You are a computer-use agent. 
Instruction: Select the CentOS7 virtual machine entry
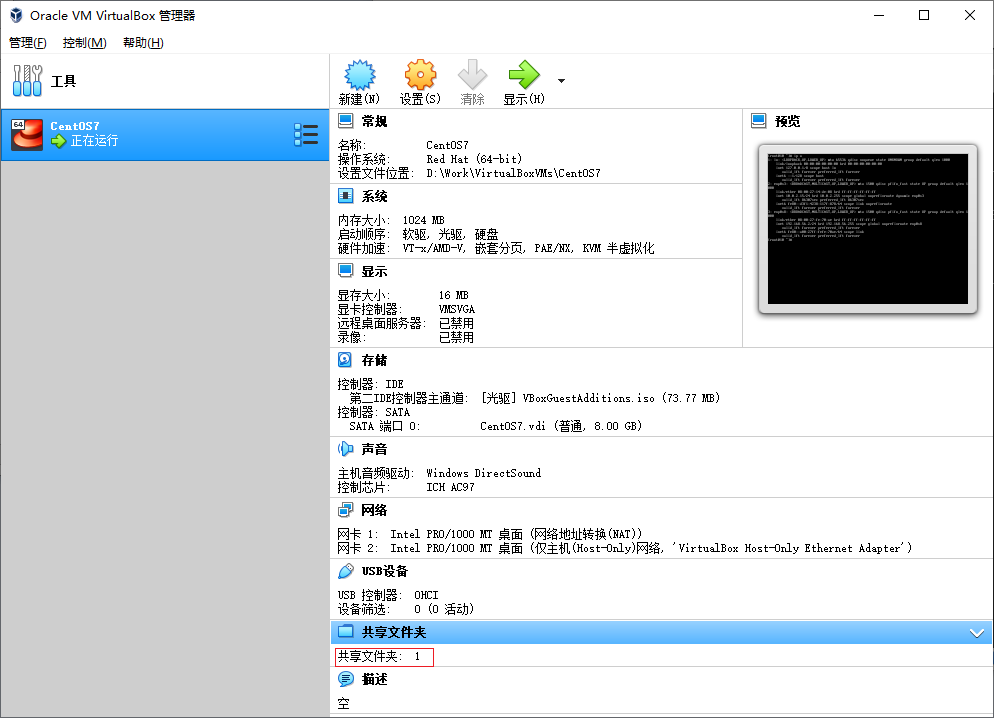pos(165,134)
